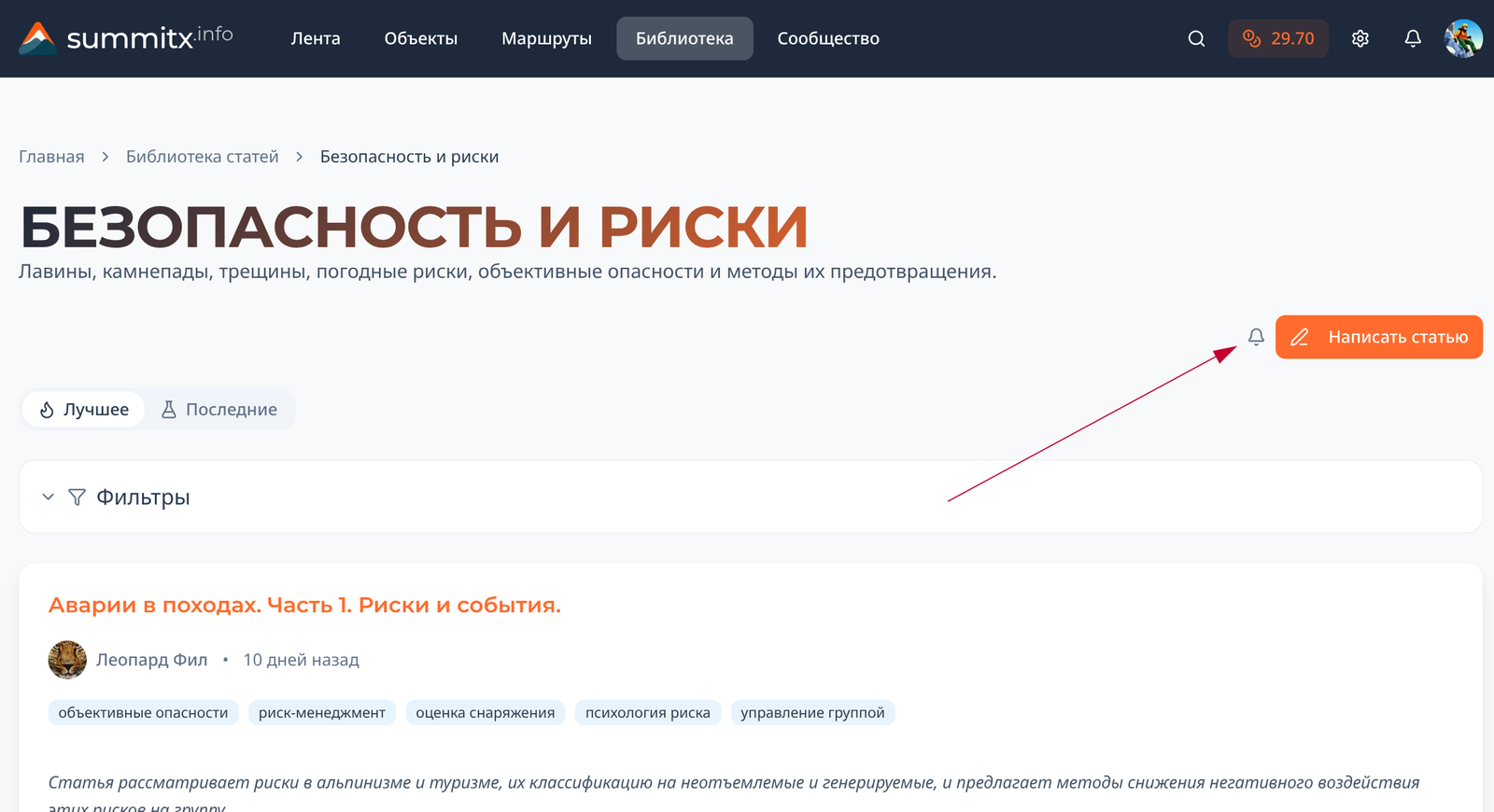Open notifications bell in the top bar
The image size is (1494, 812).
coord(1413,38)
